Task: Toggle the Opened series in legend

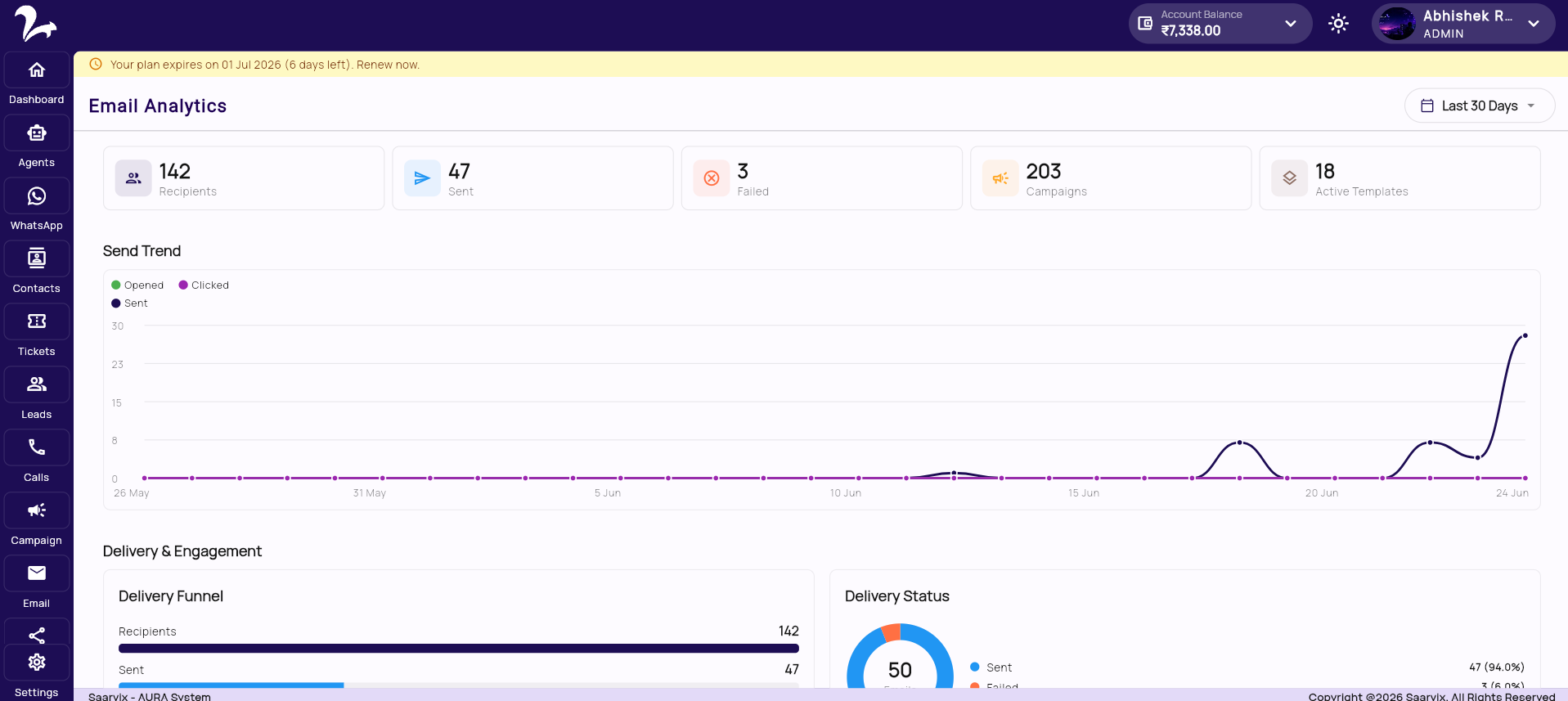Action: tap(137, 285)
